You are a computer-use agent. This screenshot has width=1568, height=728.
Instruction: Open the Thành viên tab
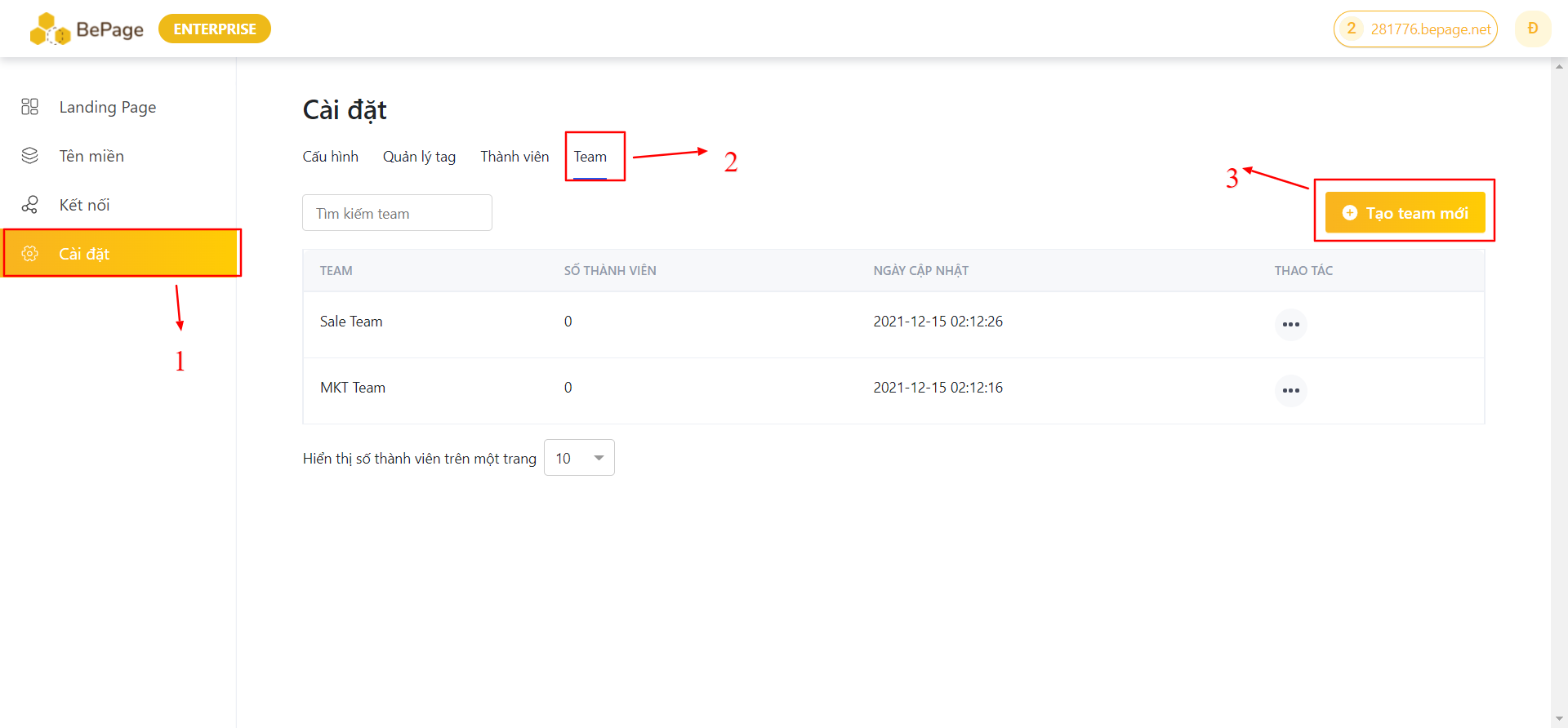pyautogui.click(x=514, y=157)
